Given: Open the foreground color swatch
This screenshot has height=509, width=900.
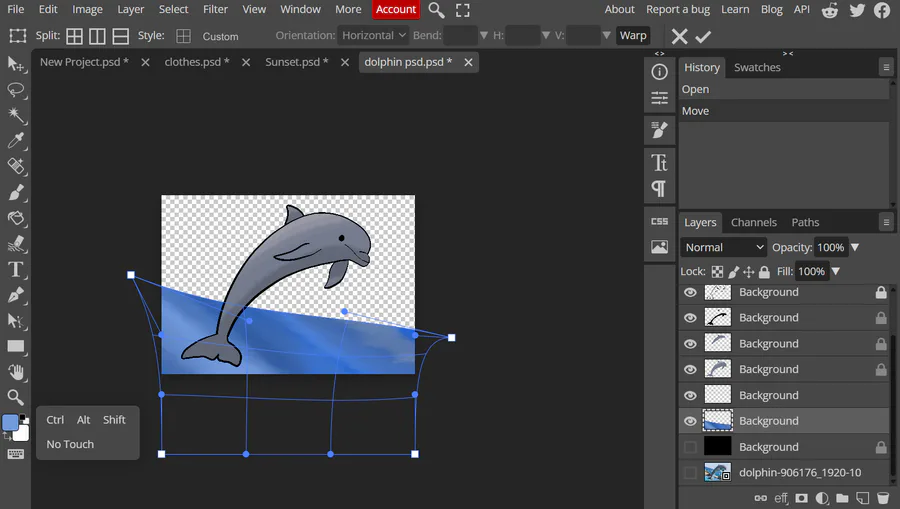Looking at the screenshot, I should 10,423.
